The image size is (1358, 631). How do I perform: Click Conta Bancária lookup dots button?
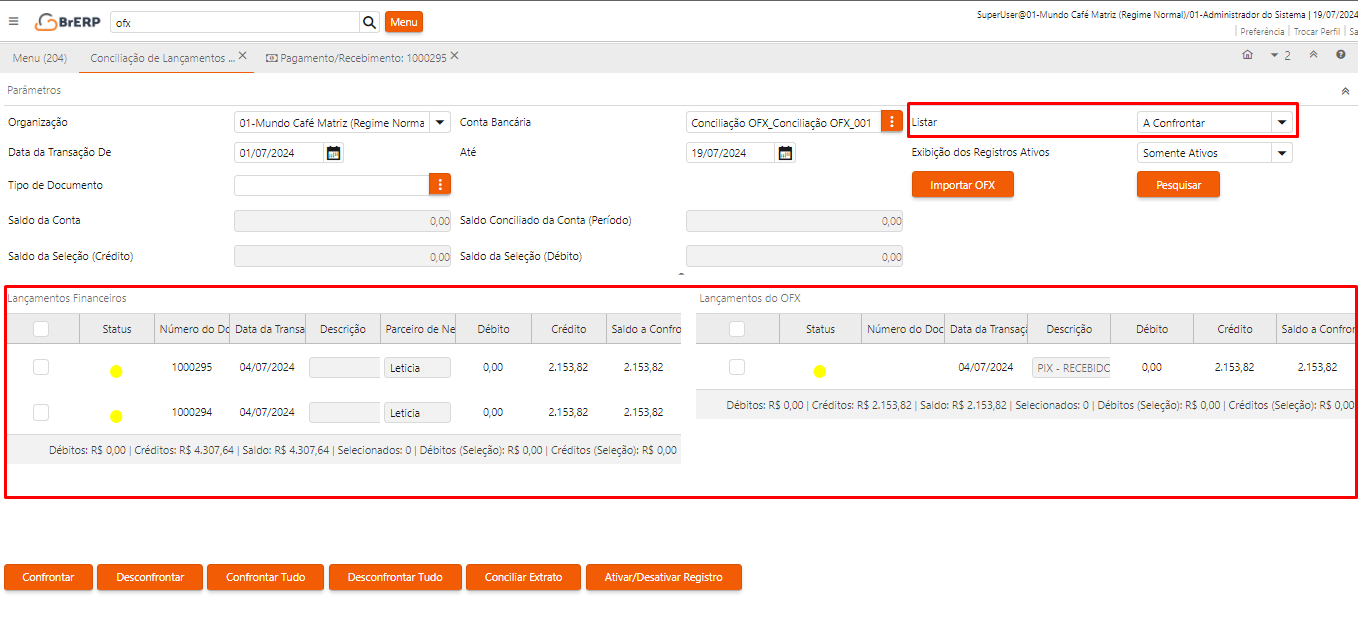coord(891,123)
